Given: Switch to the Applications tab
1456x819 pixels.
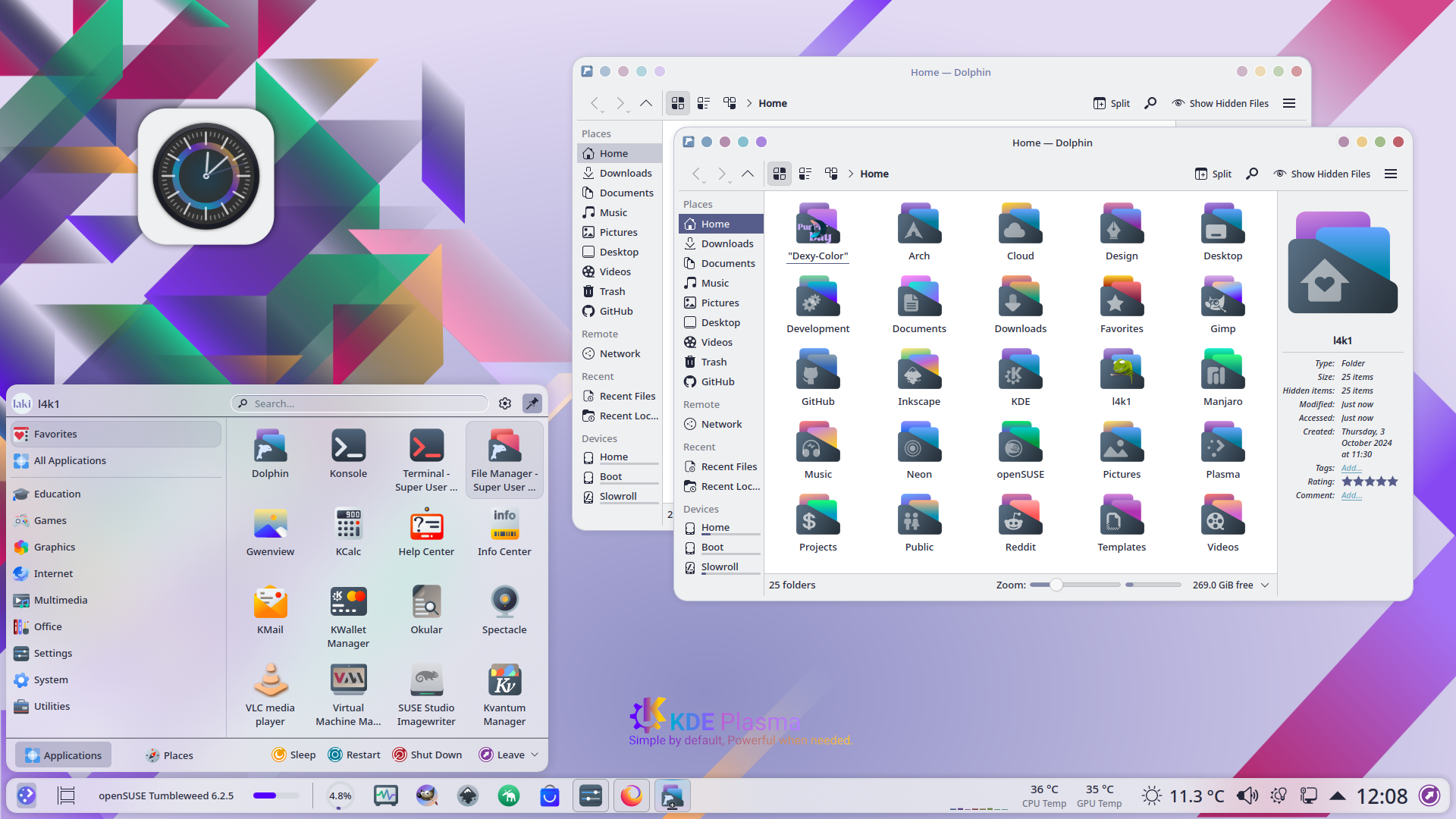Looking at the screenshot, I should point(64,755).
